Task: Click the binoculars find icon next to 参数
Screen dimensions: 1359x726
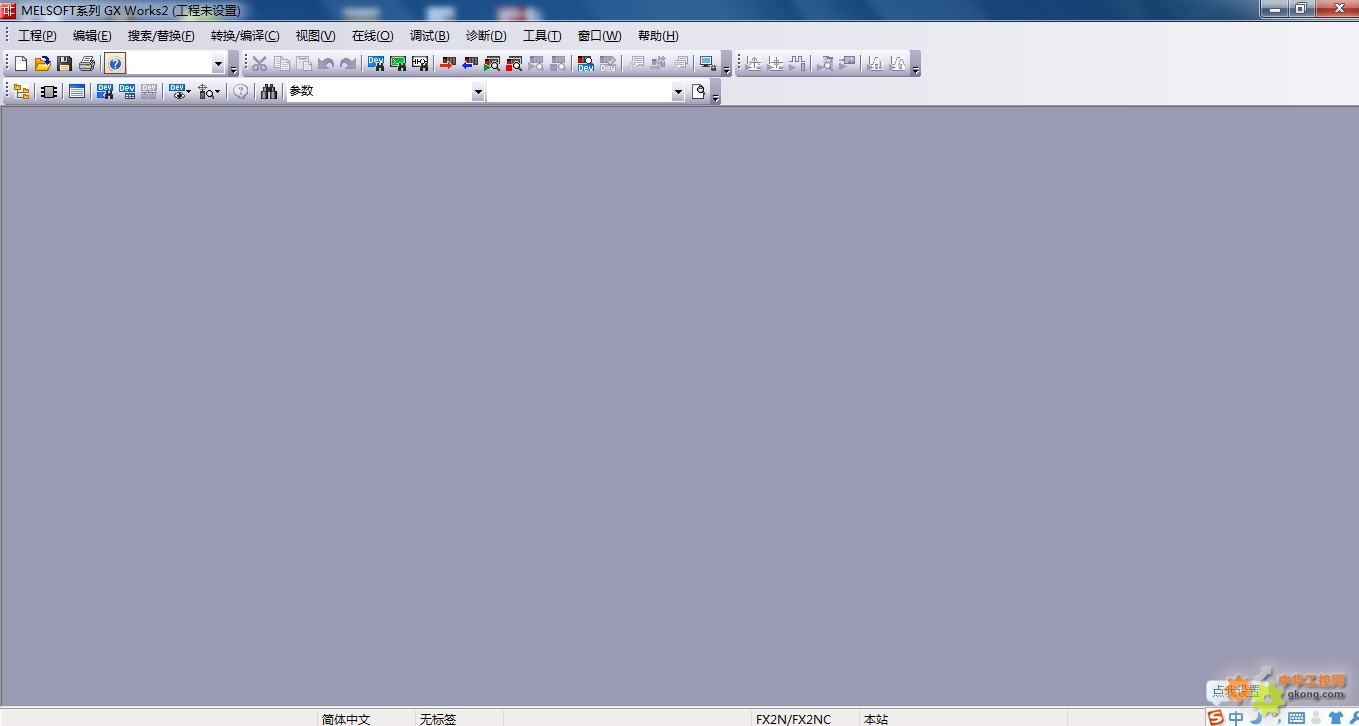Action: pyautogui.click(x=269, y=92)
